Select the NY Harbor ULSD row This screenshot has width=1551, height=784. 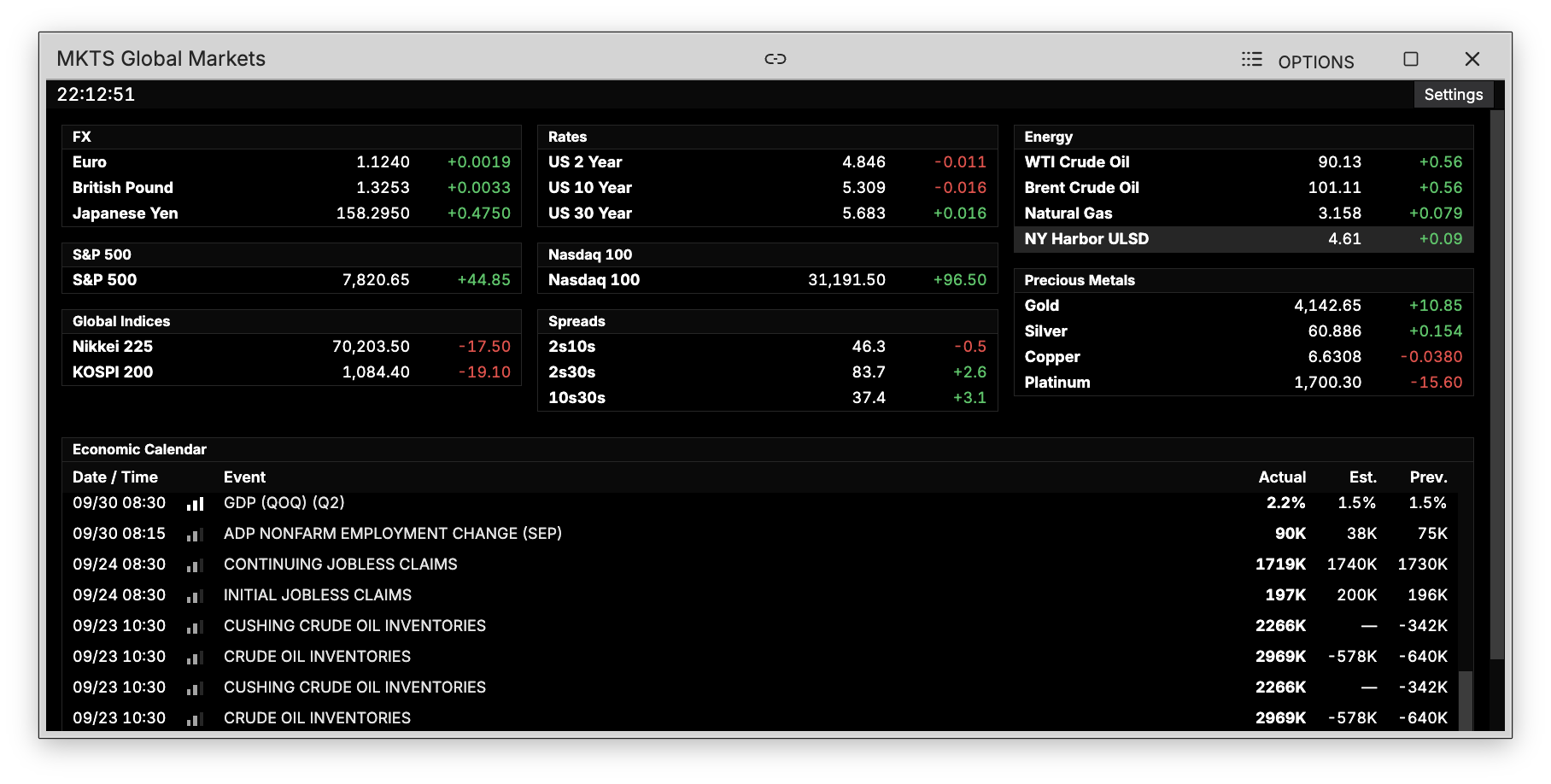(x=1244, y=239)
